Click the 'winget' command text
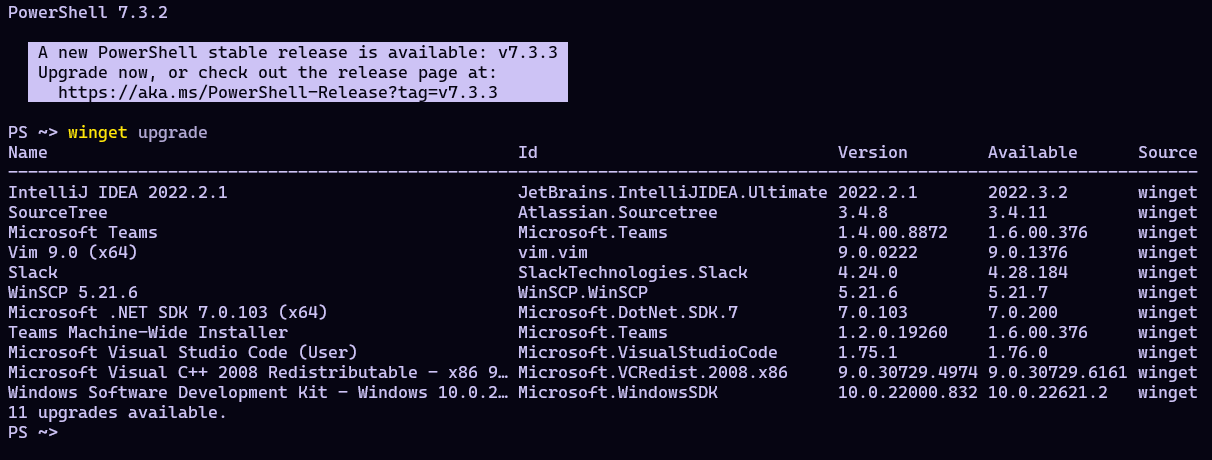The image size is (1212, 460). (x=98, y=132)
